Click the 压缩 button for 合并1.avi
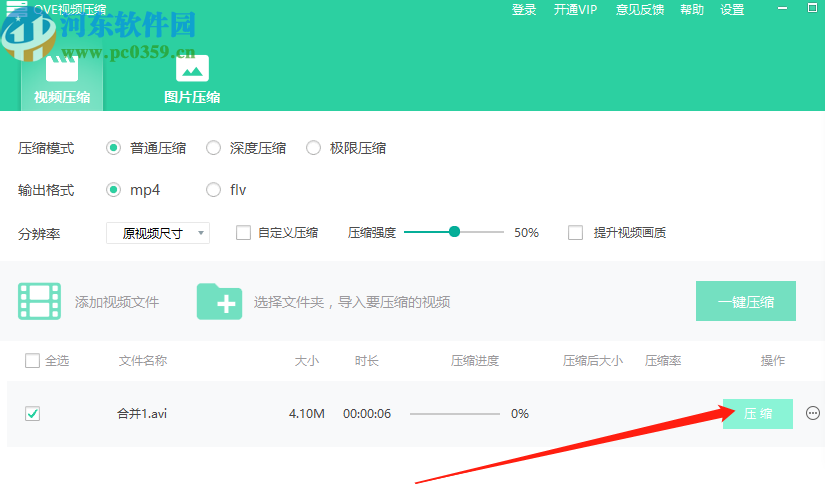Screen dimensions: 825x488 [x=758, y=414]
